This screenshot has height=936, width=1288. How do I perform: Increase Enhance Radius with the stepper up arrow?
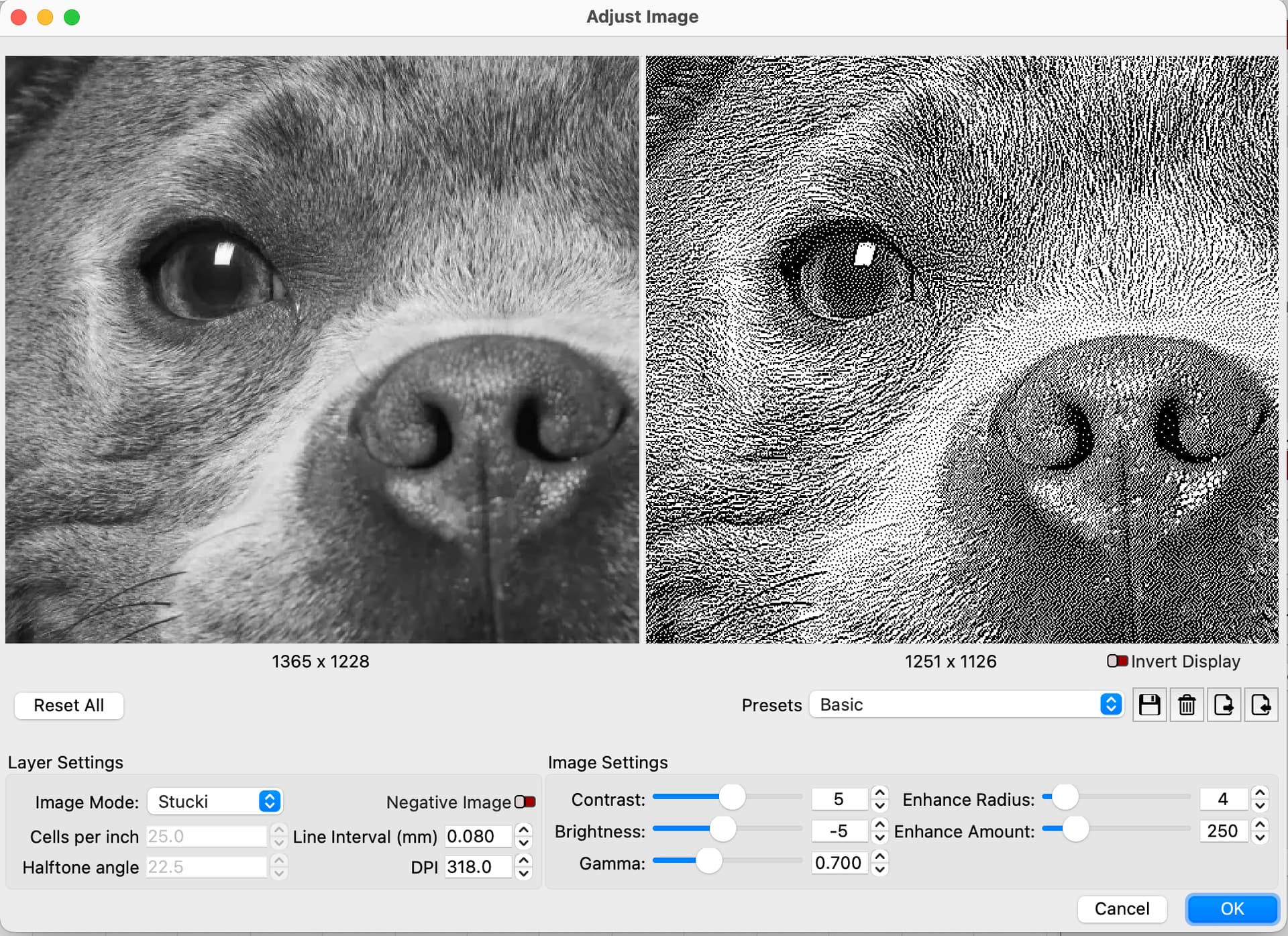[1260, 793]
